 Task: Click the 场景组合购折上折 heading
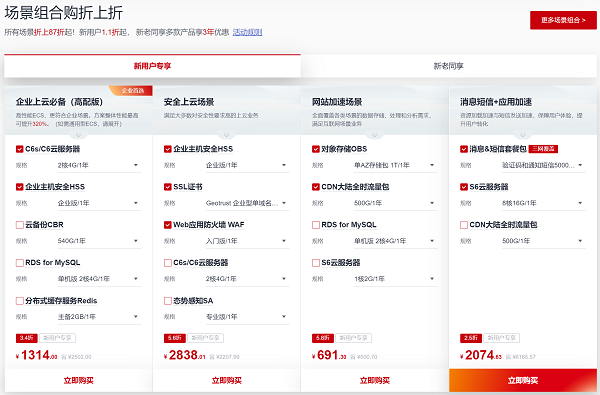64,13
